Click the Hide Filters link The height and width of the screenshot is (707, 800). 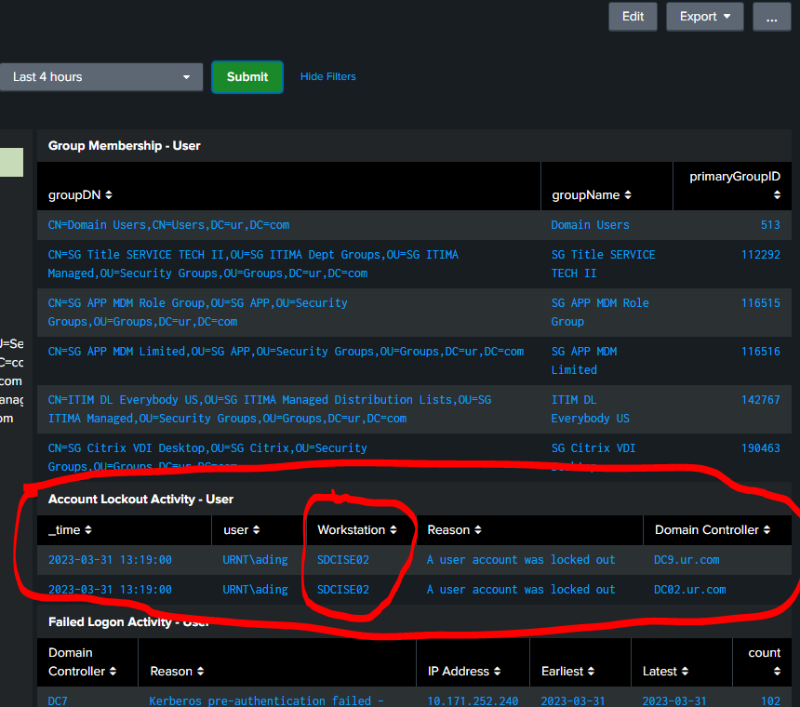pyautogui.click(x=328, y=77)
